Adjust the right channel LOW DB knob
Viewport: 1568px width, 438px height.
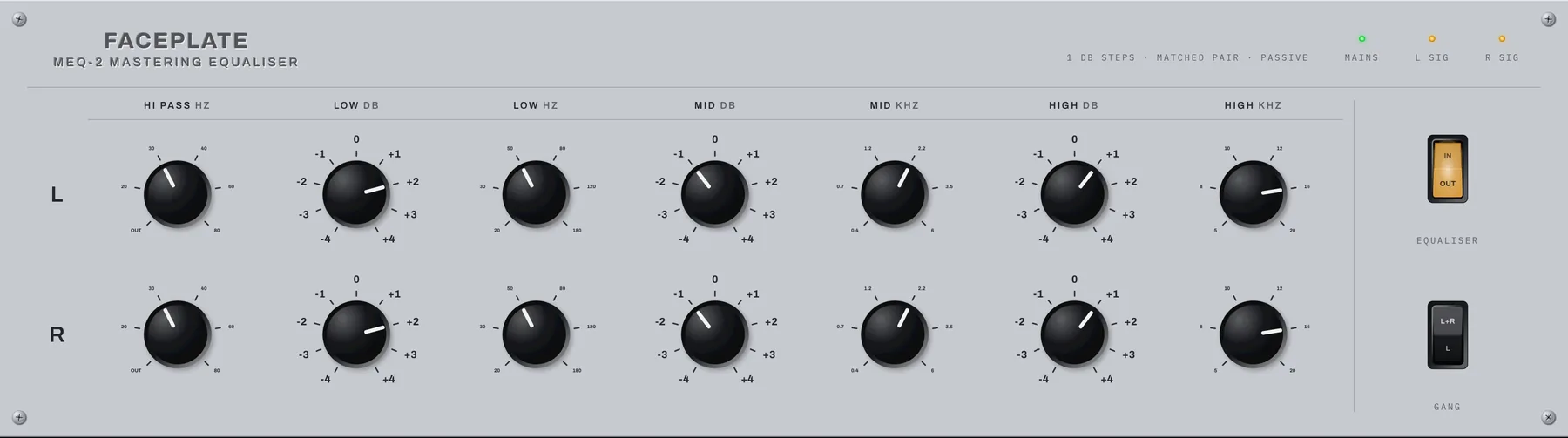tap(356, 334)
